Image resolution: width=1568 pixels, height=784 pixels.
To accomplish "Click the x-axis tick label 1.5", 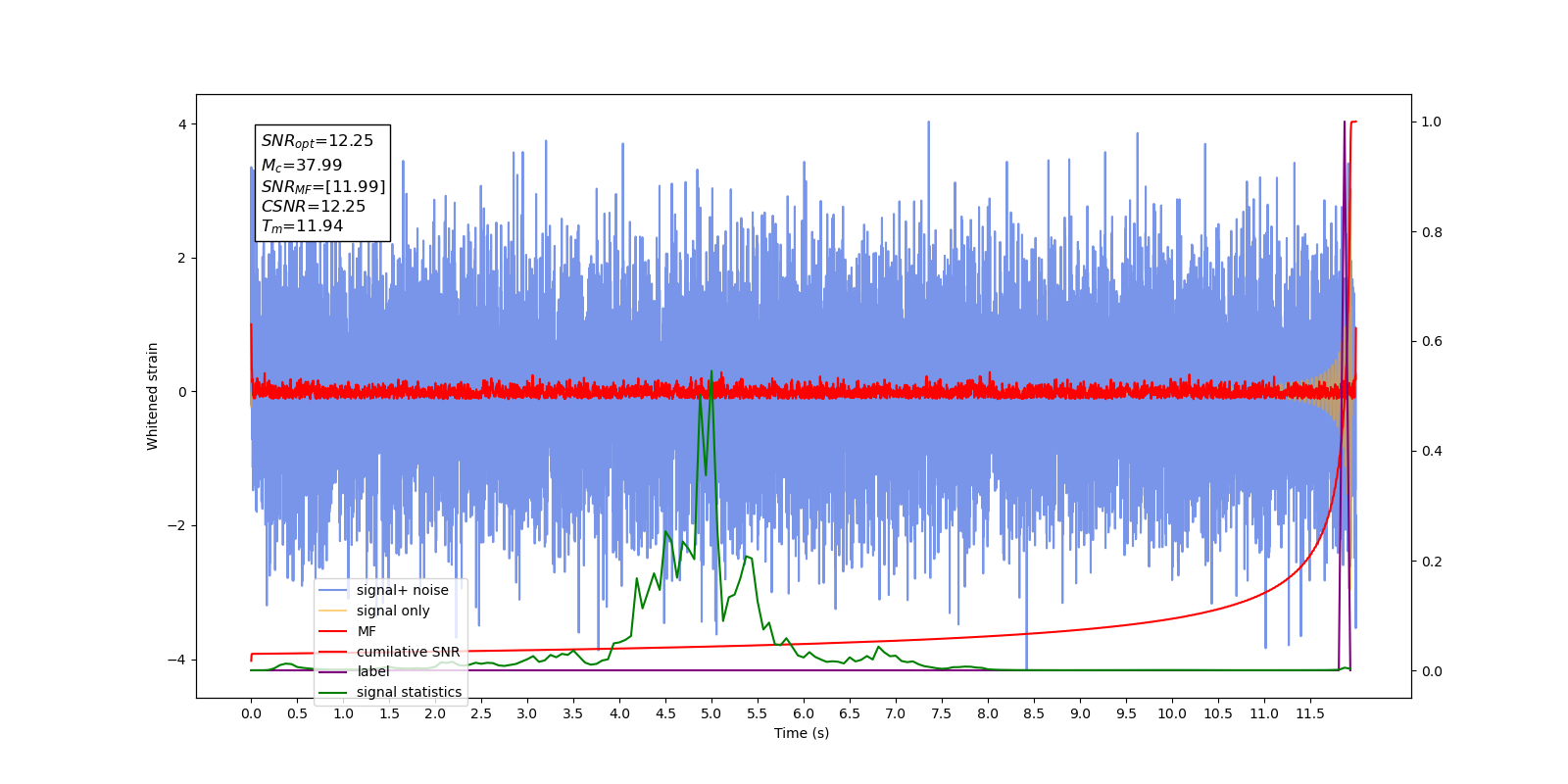I will [389, 713].
